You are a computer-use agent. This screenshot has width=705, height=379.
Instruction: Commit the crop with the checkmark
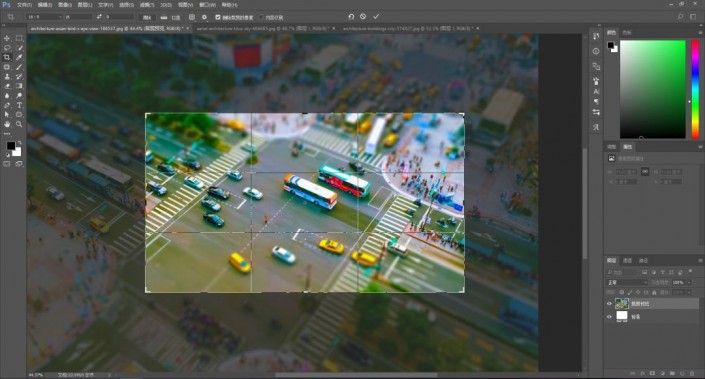tap(376, 17)
